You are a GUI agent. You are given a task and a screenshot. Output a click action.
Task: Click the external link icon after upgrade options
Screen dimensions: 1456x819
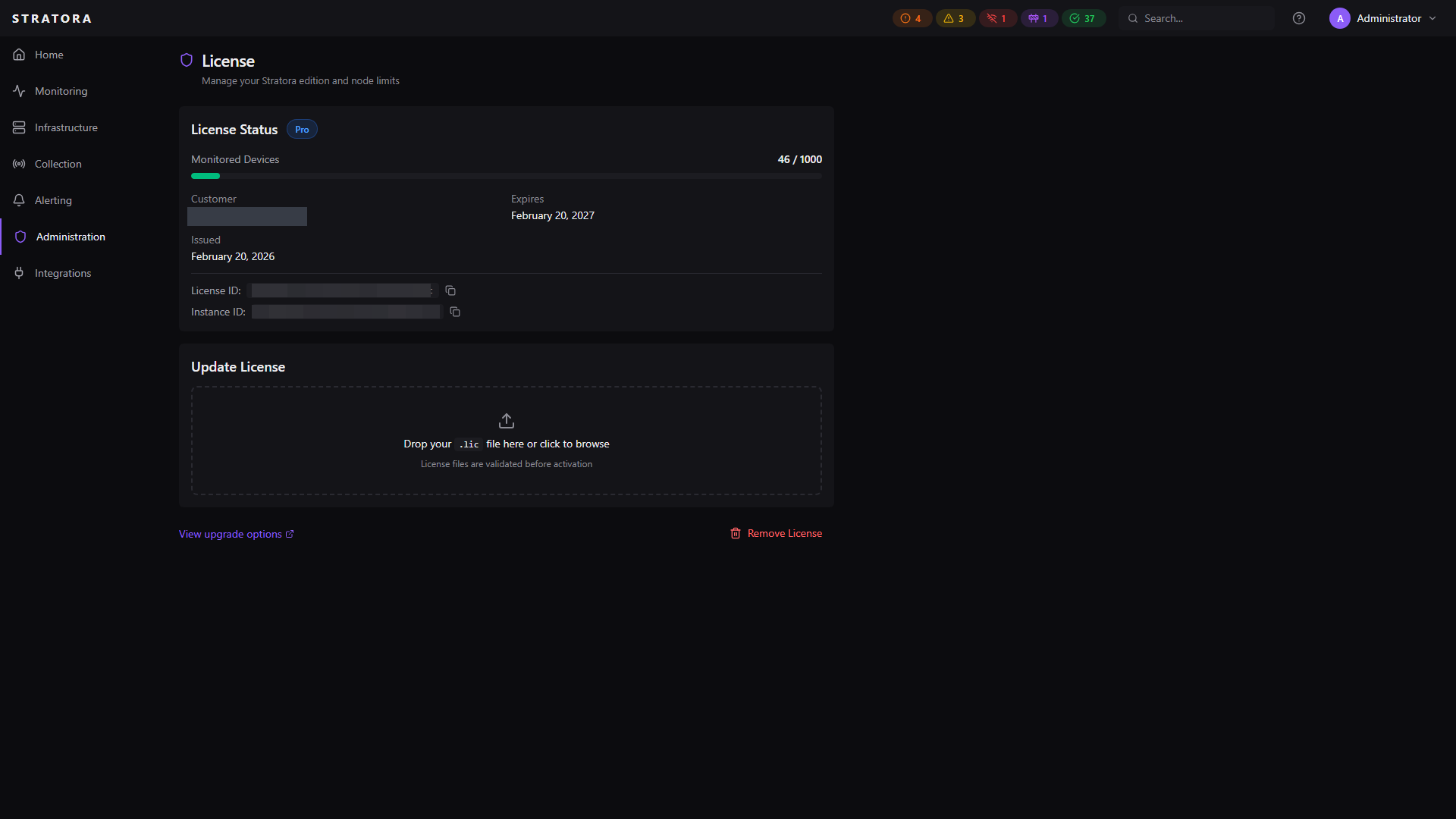290,534
